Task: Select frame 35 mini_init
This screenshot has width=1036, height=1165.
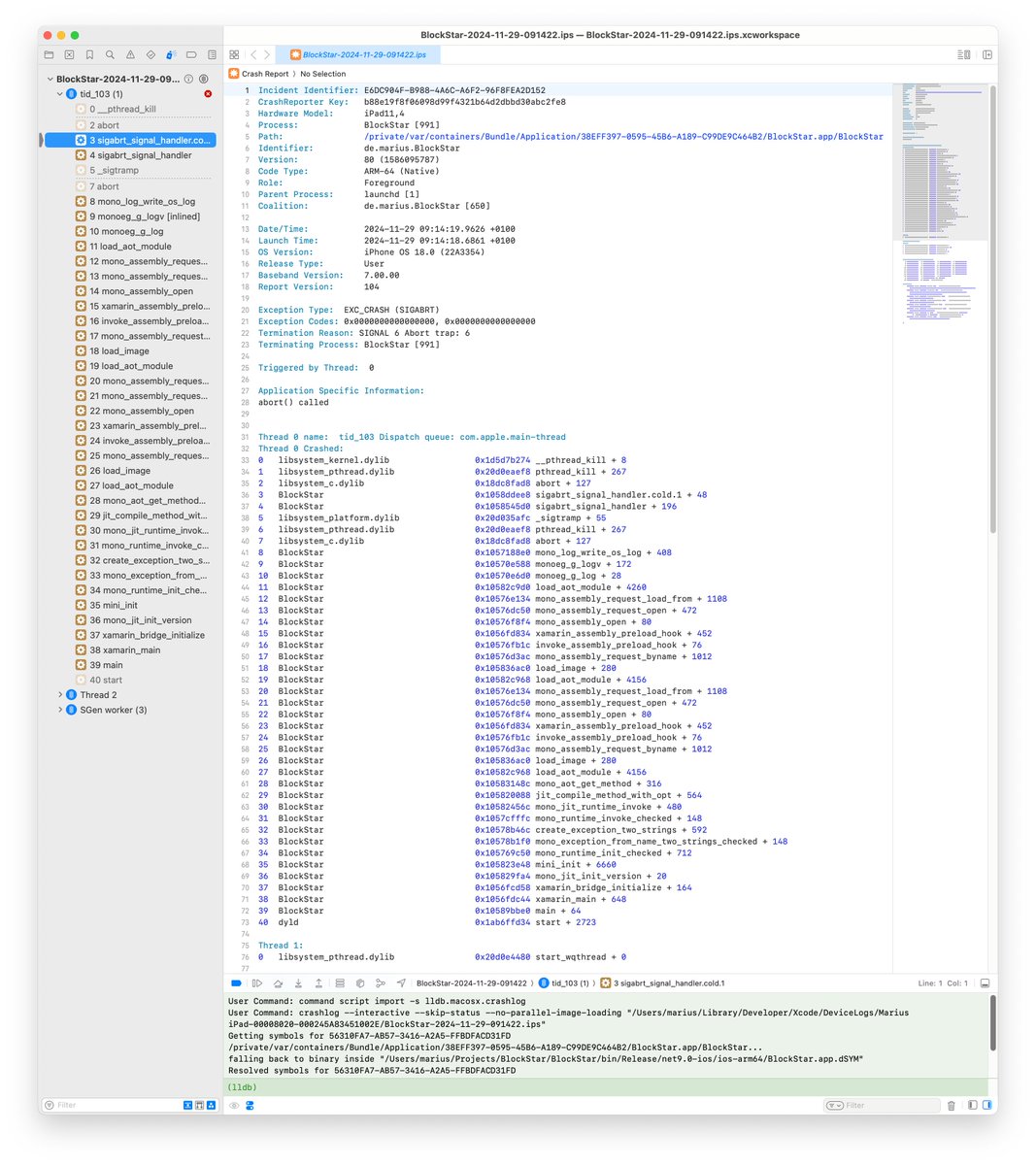Action: pos(128,605)
